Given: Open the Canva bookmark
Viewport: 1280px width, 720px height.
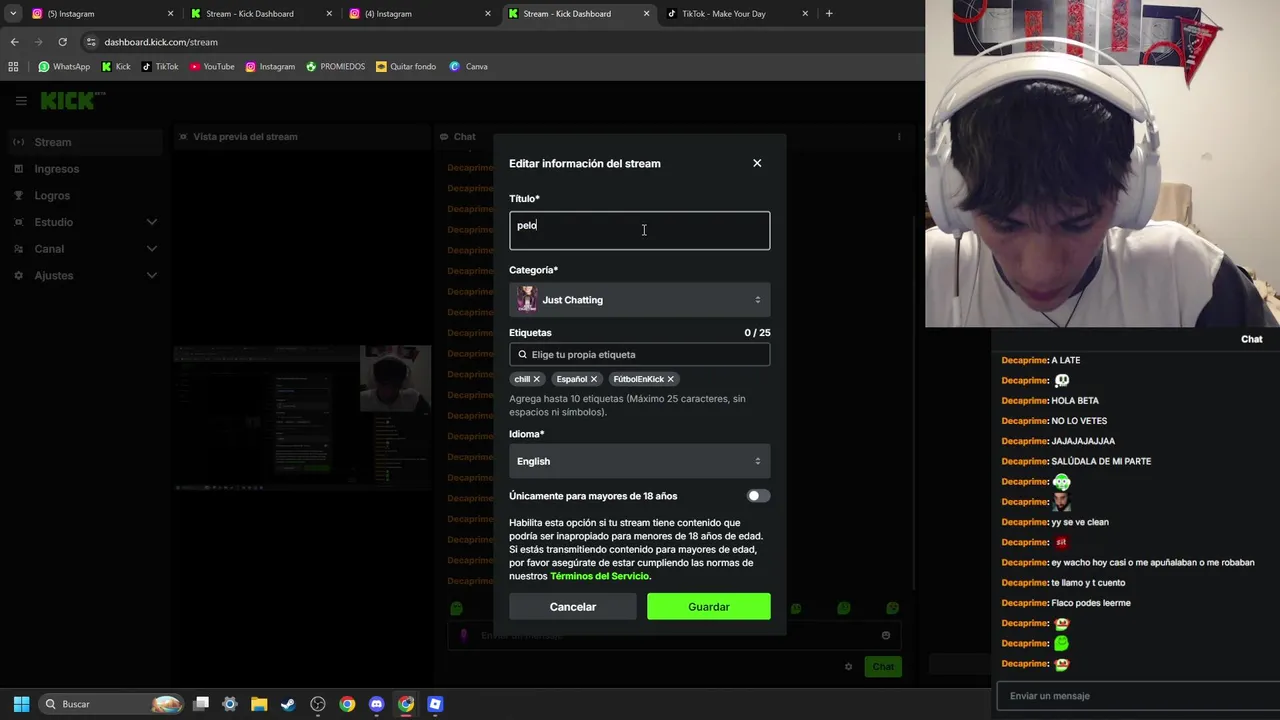Looking at the screenshot, I should [469, 67].
